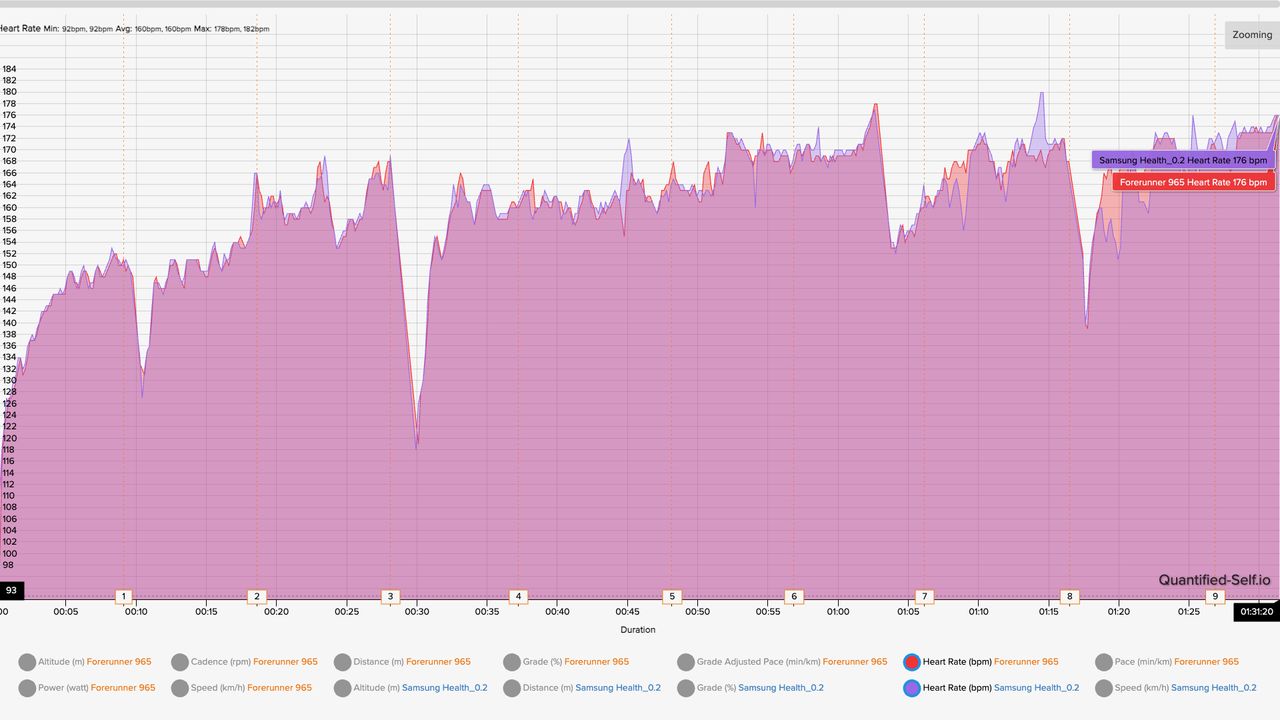The image size is (1280, 720).
Task: Click the 01:15 duration axis tick label
Action: point(1049,612)
